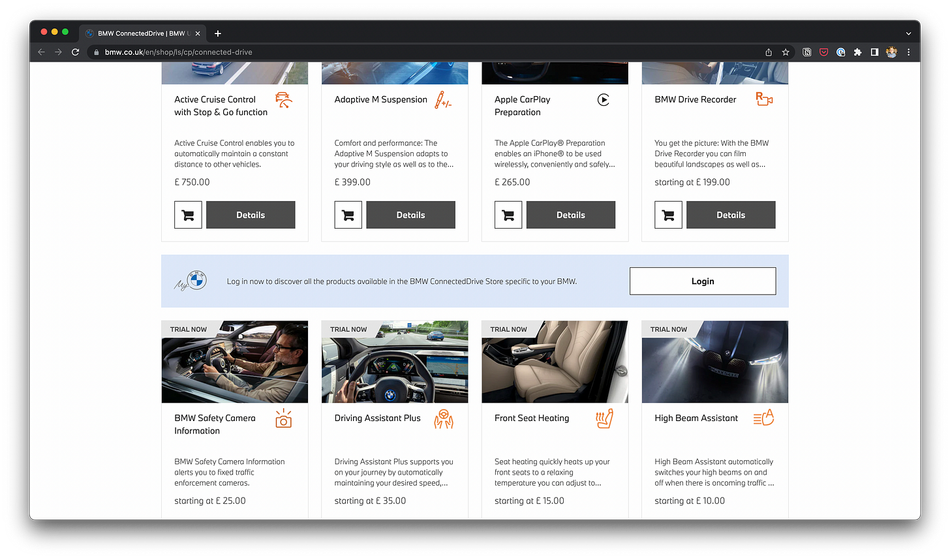Go back to the previous page
Screen dimensions: 950x559
(x=41, y=52)
